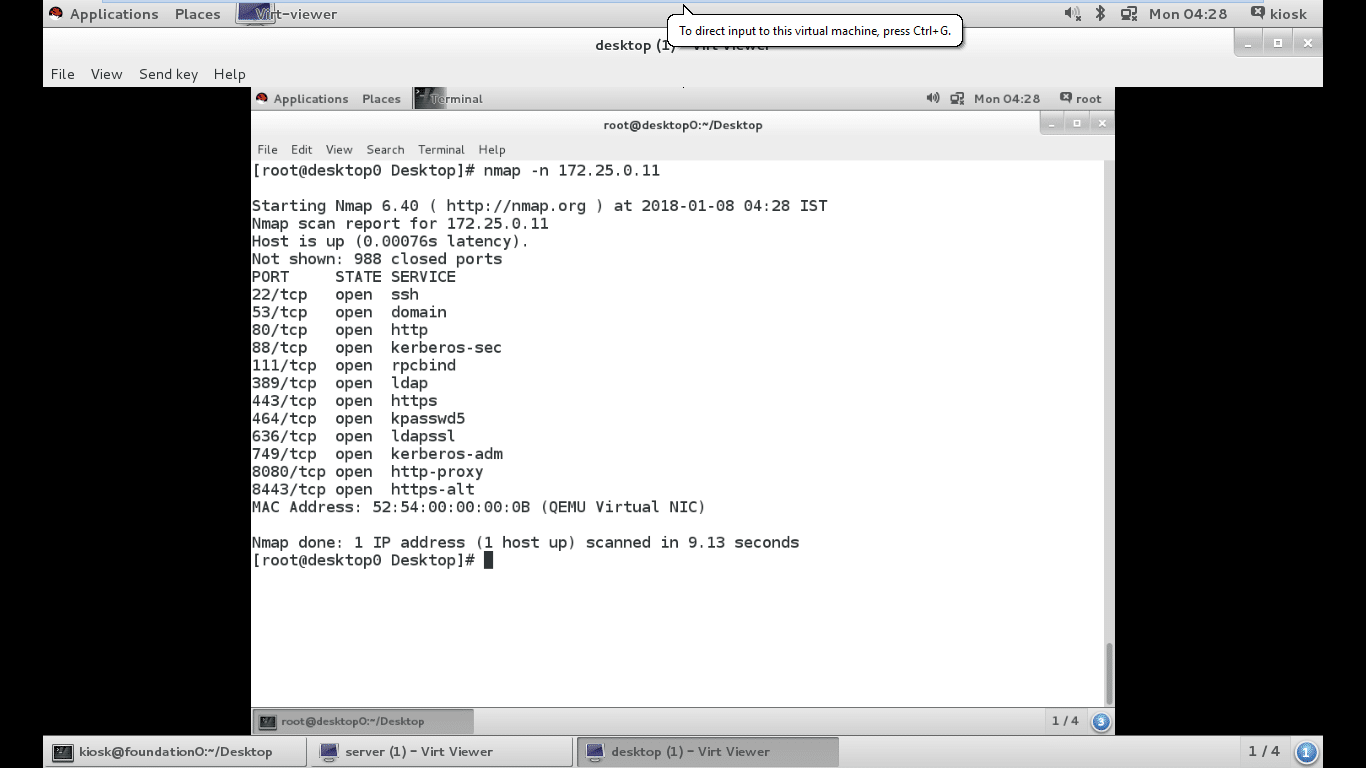Screen dimensions: 1366x768
Task: Click the guest panel network icon
Action: tap(957, 99)
